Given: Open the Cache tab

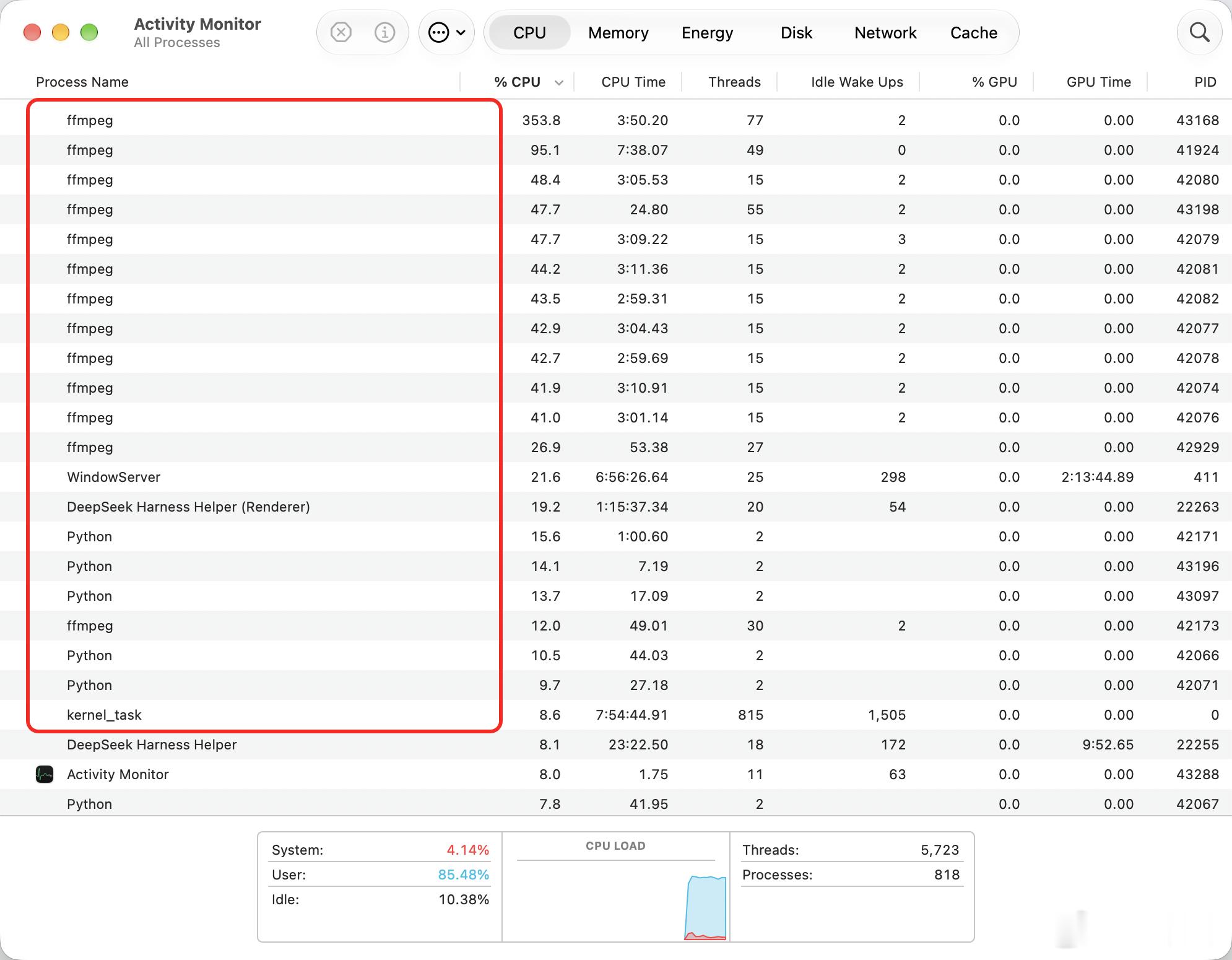Looking at the screenshot, I should click(973, 32).
